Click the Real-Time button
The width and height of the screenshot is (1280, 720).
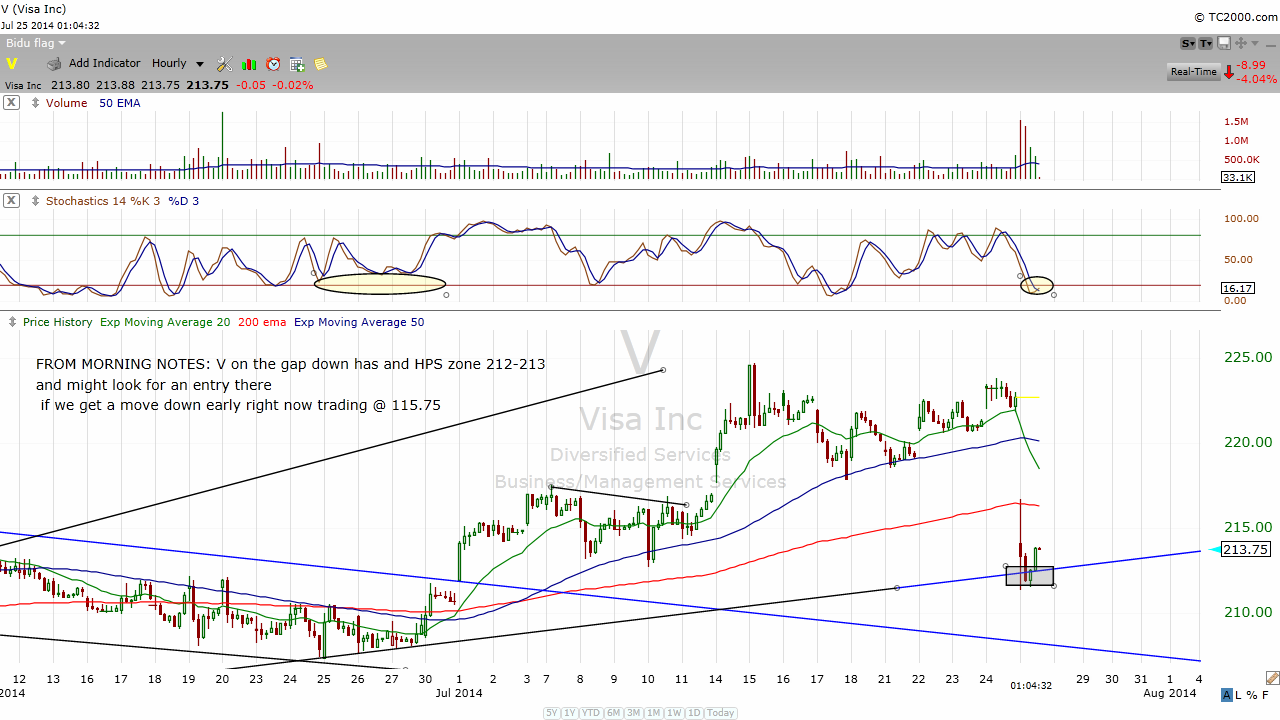pyautogui.click(x=1193, y=72)
